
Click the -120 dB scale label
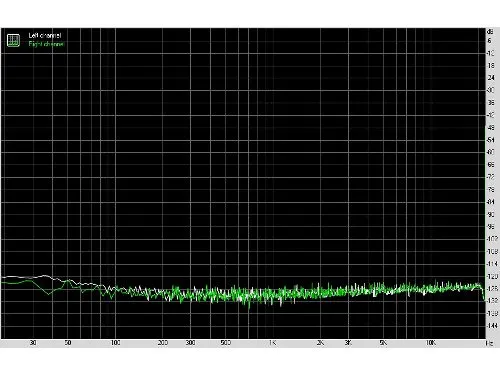(x=492, y=276)
